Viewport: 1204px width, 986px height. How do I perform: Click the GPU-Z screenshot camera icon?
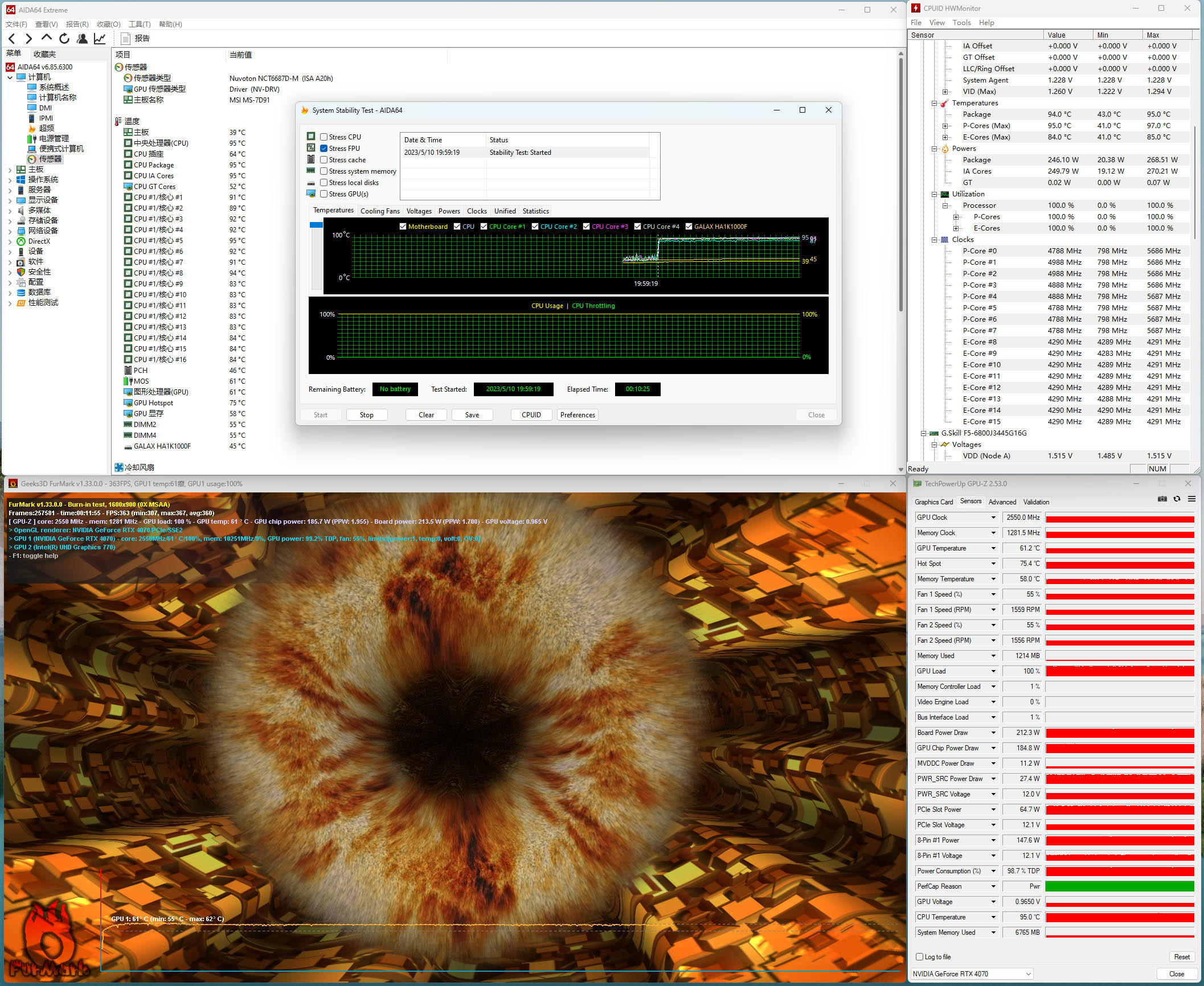(x=1162, y=499)
